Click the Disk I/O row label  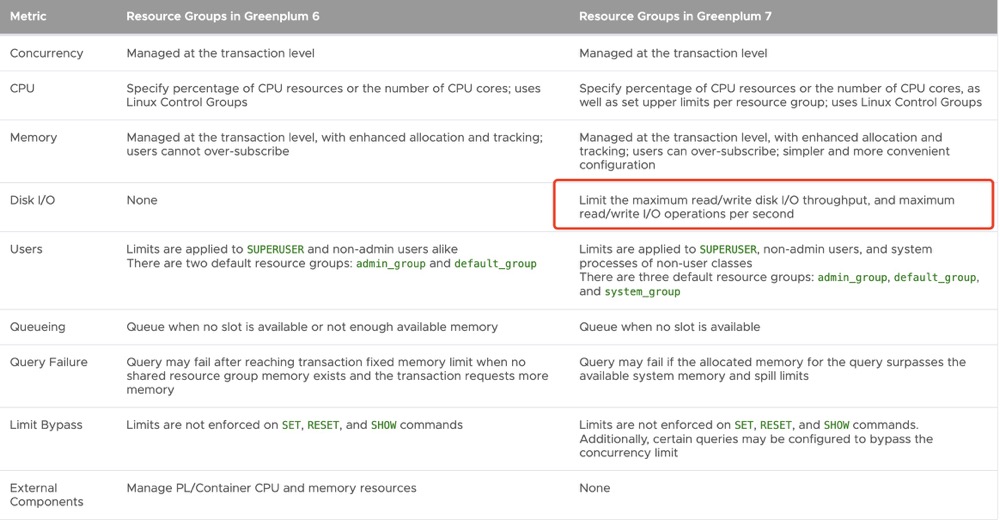pyautogui.click(x=32, y=200)
